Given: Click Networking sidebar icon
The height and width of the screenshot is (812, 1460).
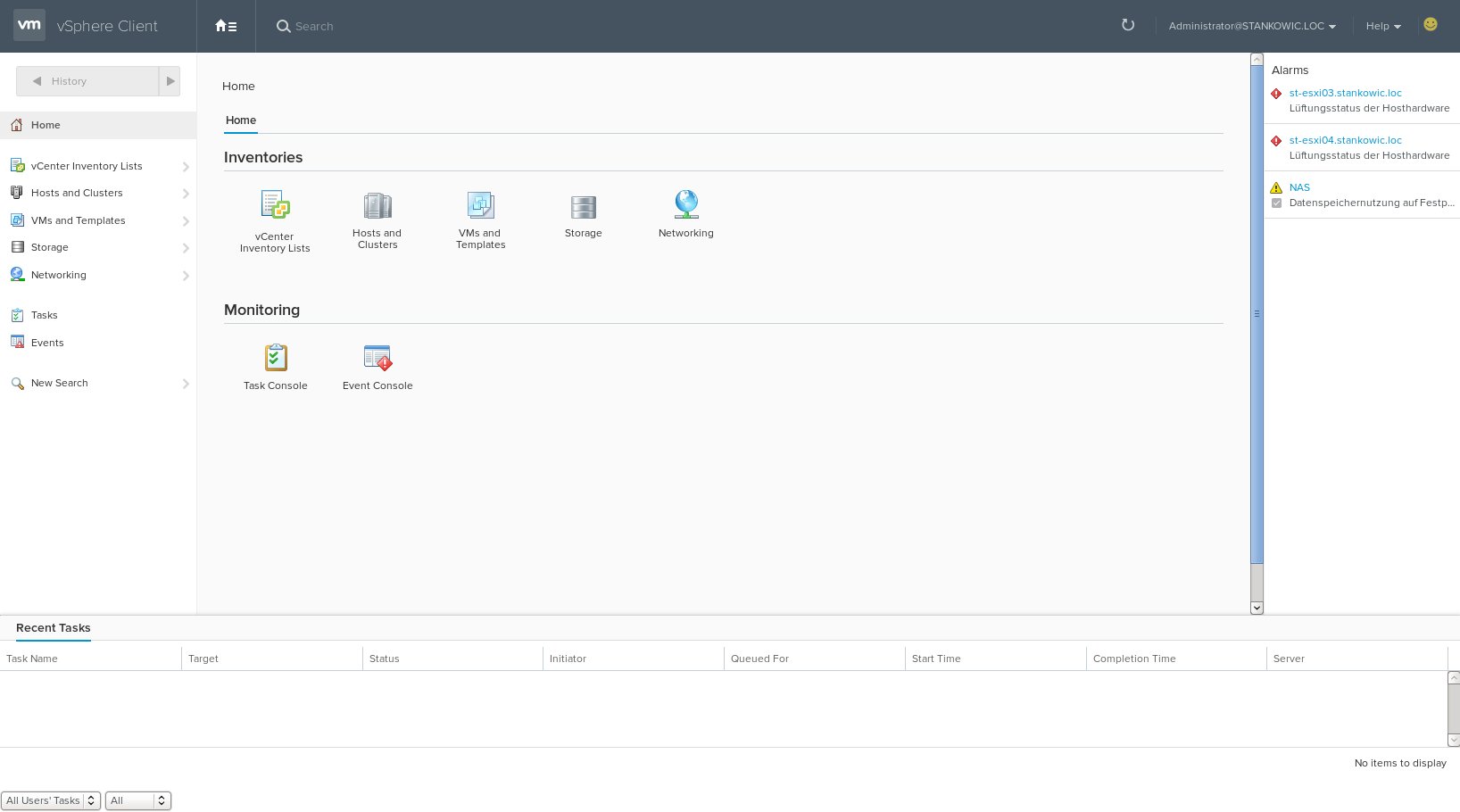Looking at the screenshot, I should (x=17, y=274).
